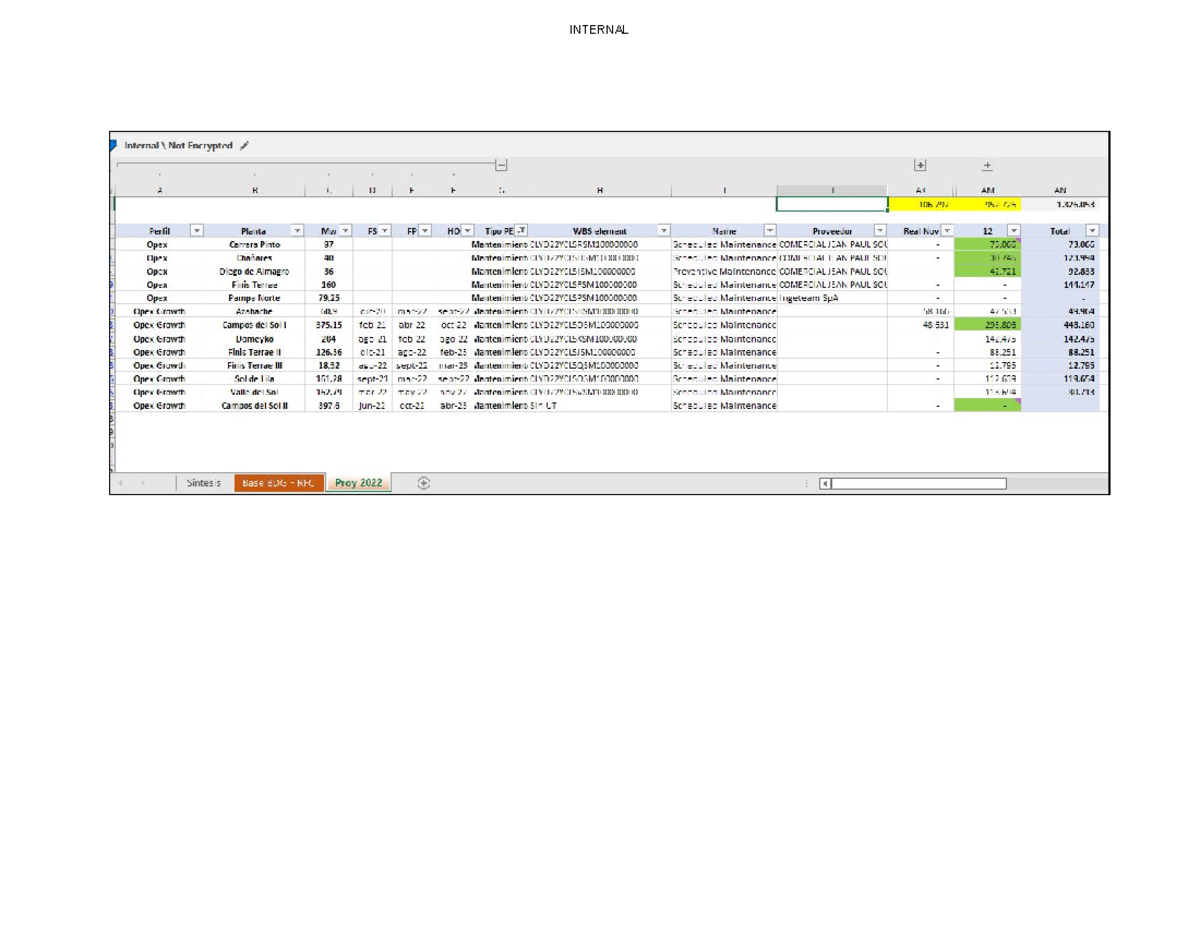Switch to the Síntesis sheet tab

(x=203, y=482)
